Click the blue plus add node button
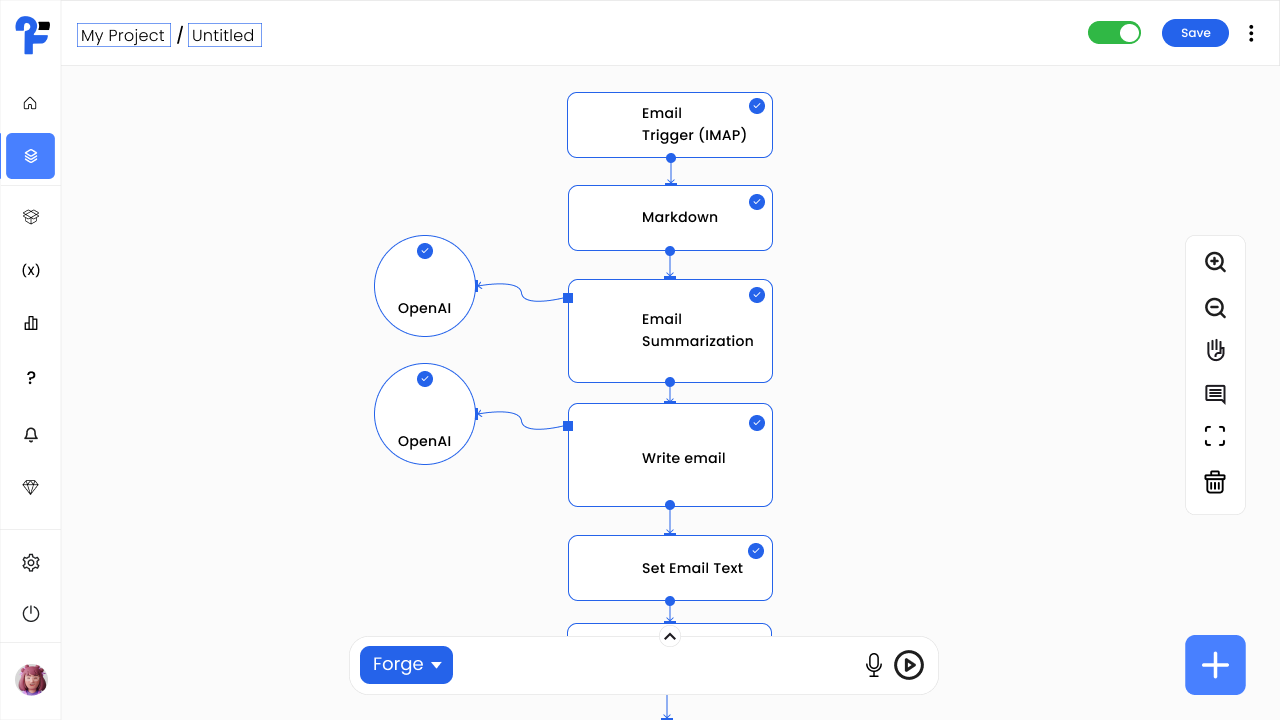Viewport: 1280px width, 720px height. click(x=1215, y=665)
